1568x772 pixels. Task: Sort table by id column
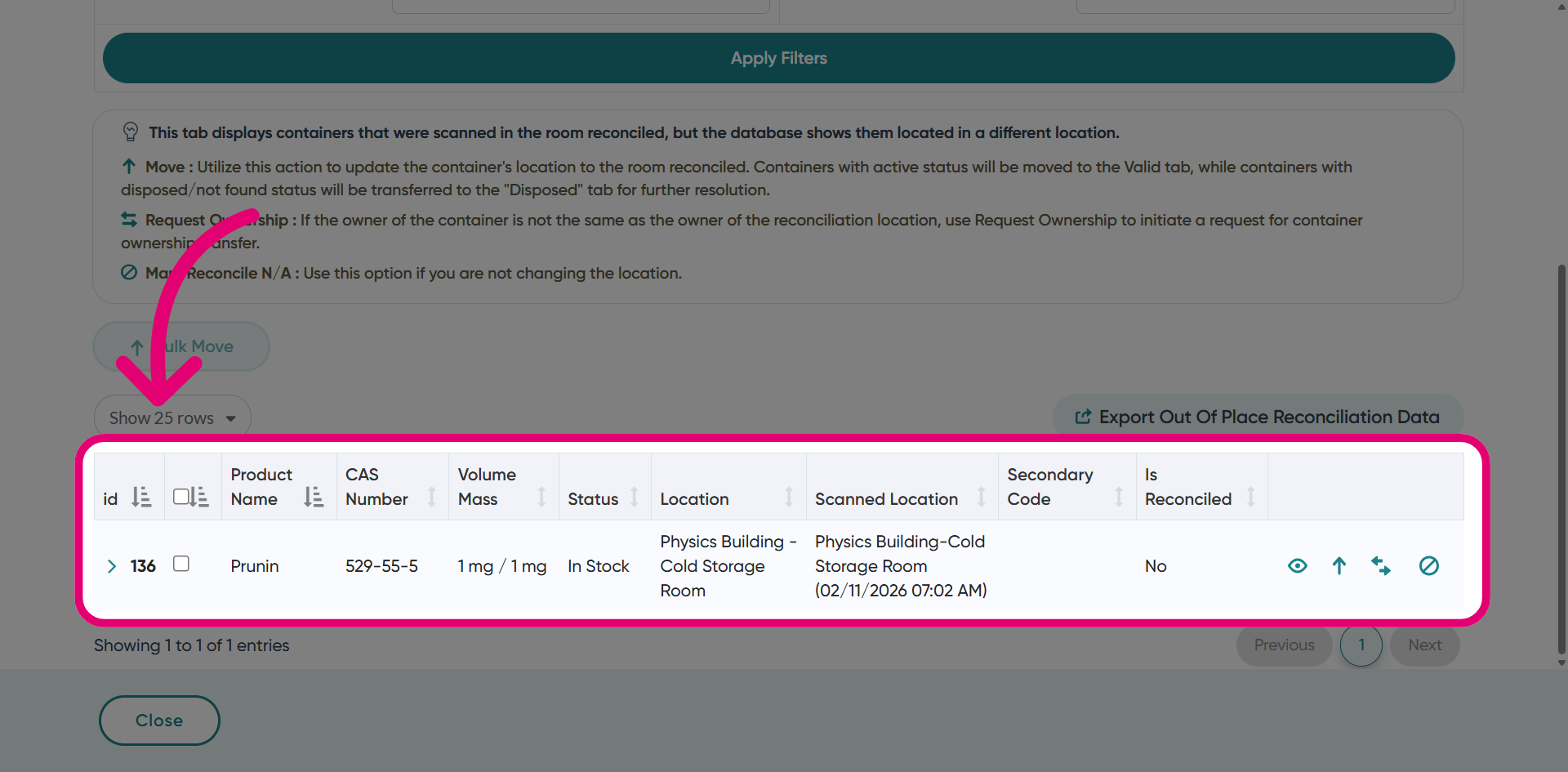tap(141, 498)
